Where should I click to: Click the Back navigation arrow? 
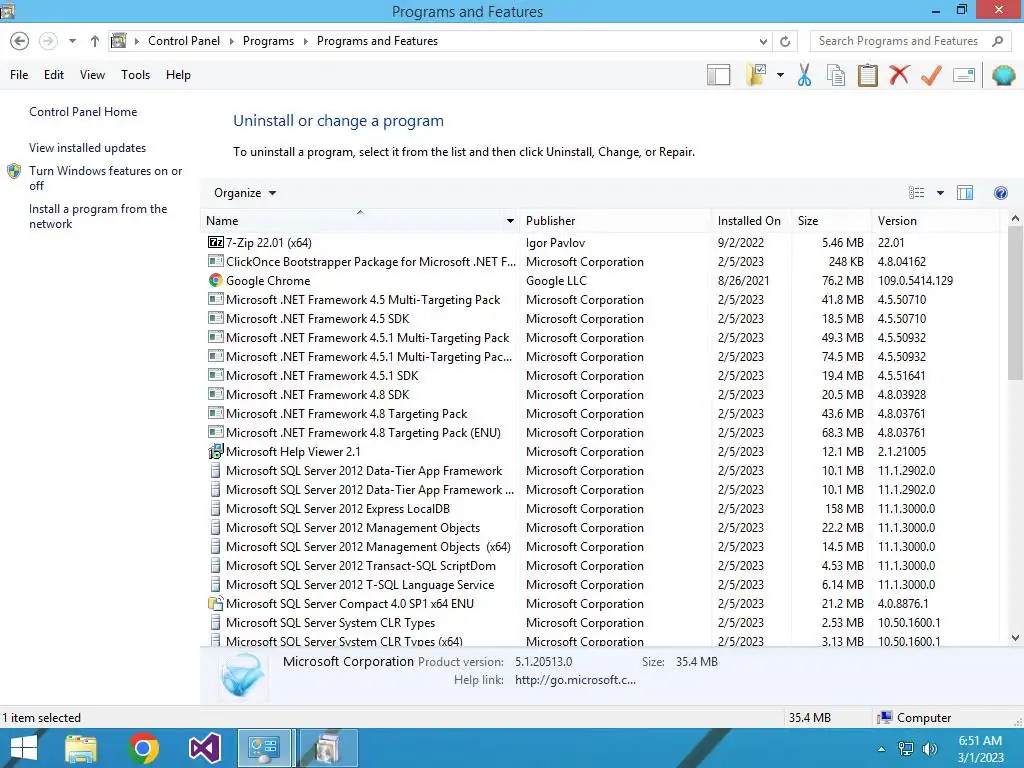20,41
